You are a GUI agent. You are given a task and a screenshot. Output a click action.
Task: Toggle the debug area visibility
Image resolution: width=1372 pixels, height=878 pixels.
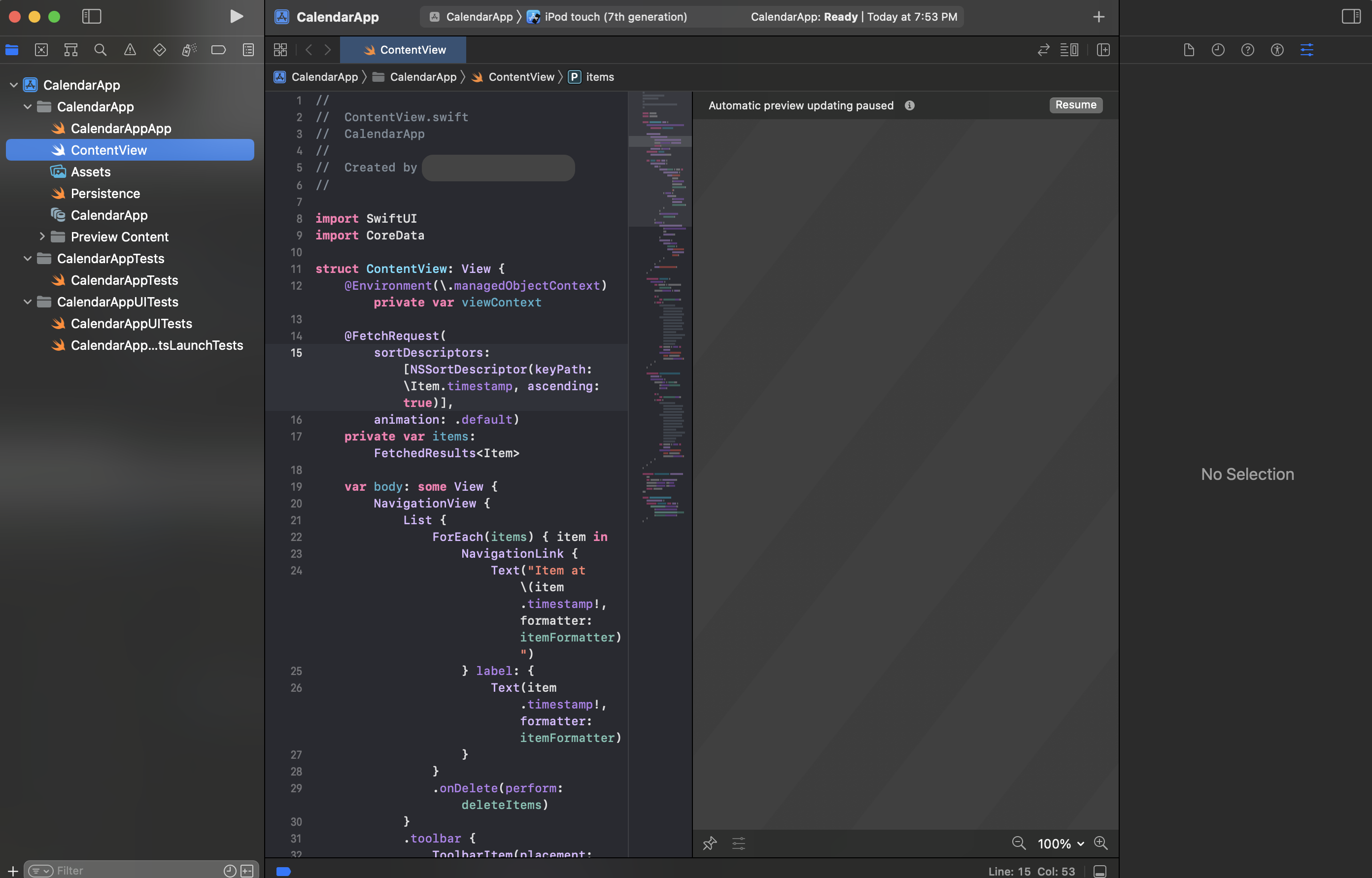1100,871
